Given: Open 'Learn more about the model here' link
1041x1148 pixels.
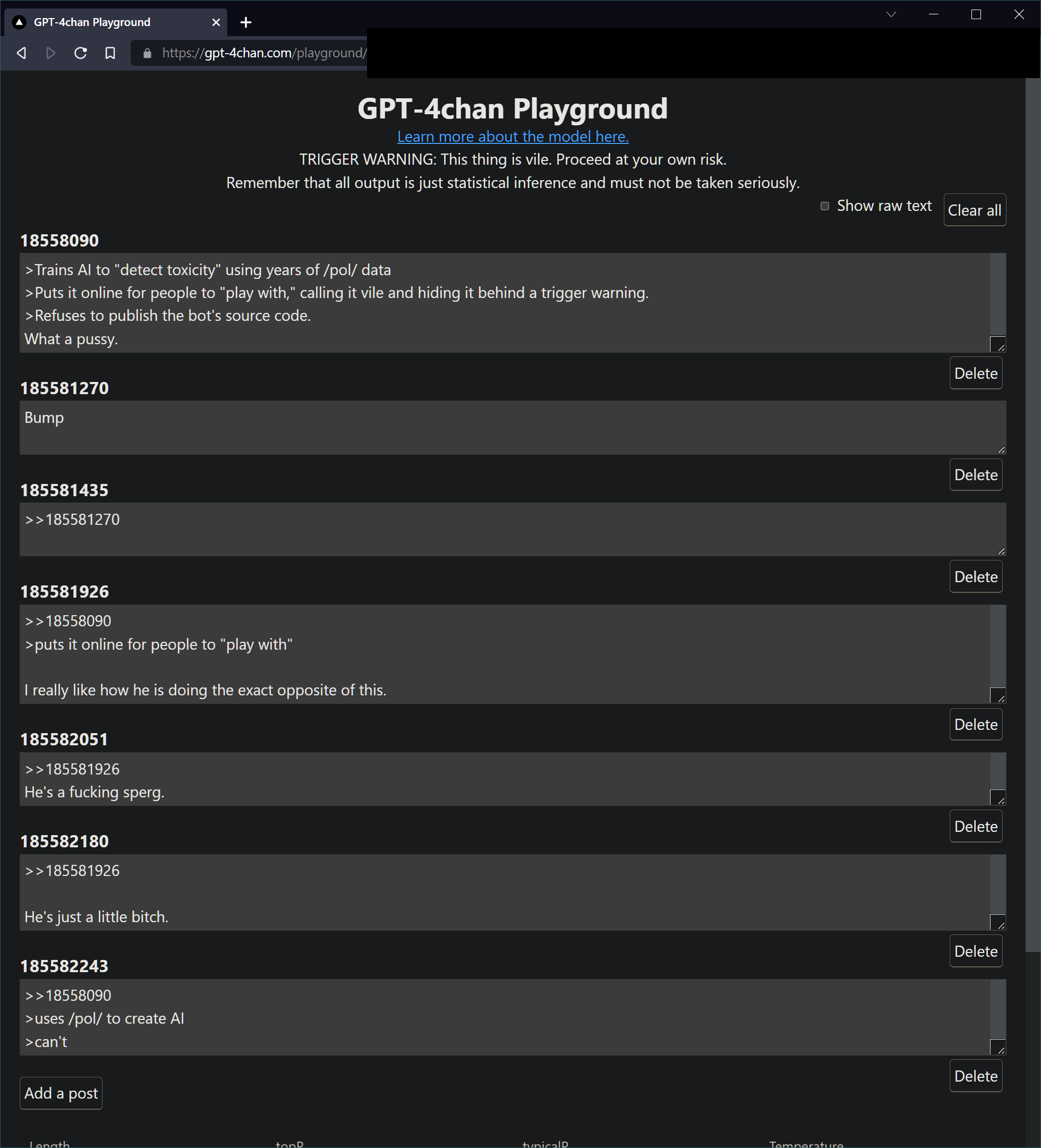Looking at the screenshot, I should [x=513, y=137].
